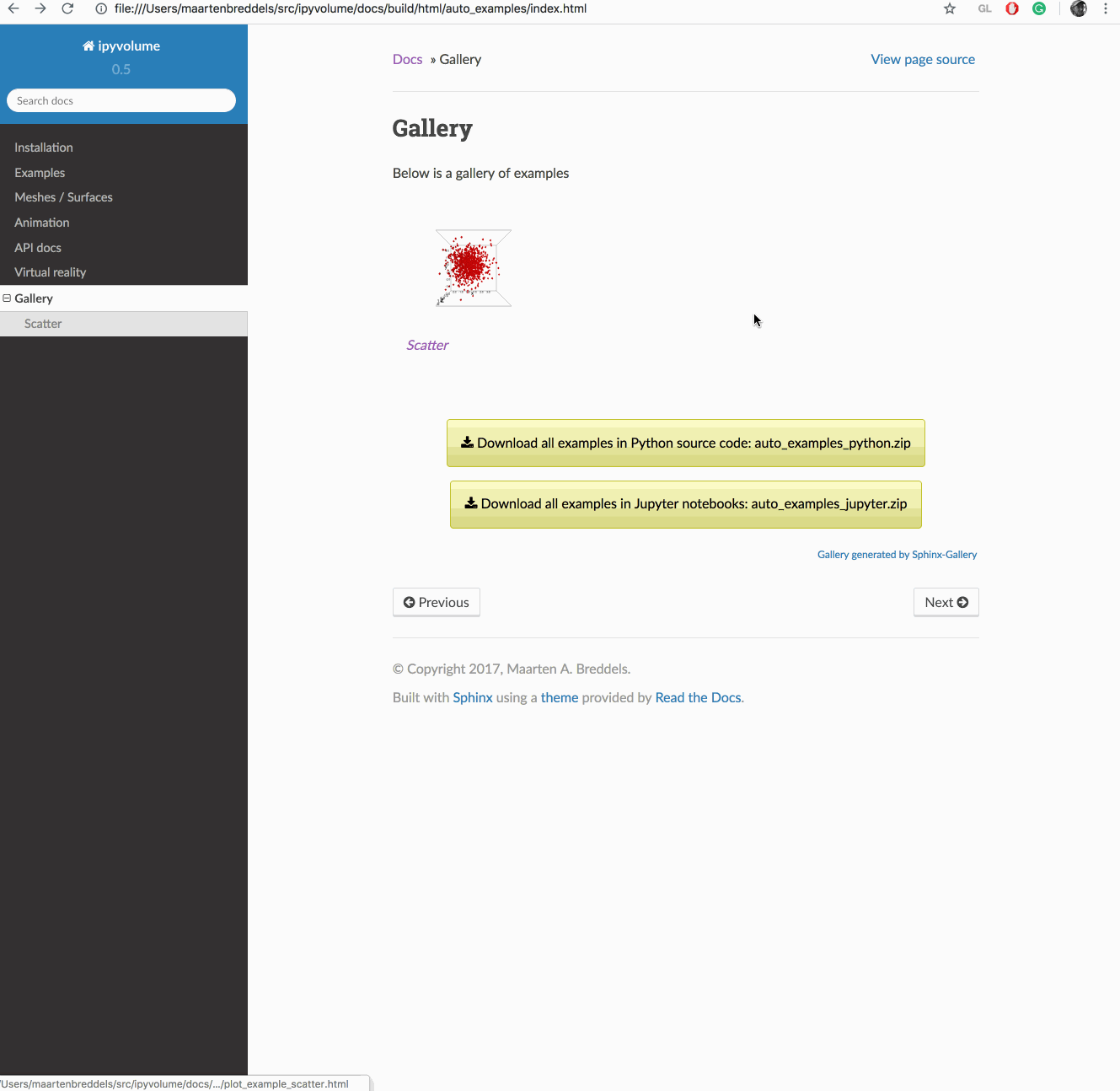Viewport: 1120px width, 1091px height.
Task: Click the Docs breadcrumb link
Action: [408, 59]
